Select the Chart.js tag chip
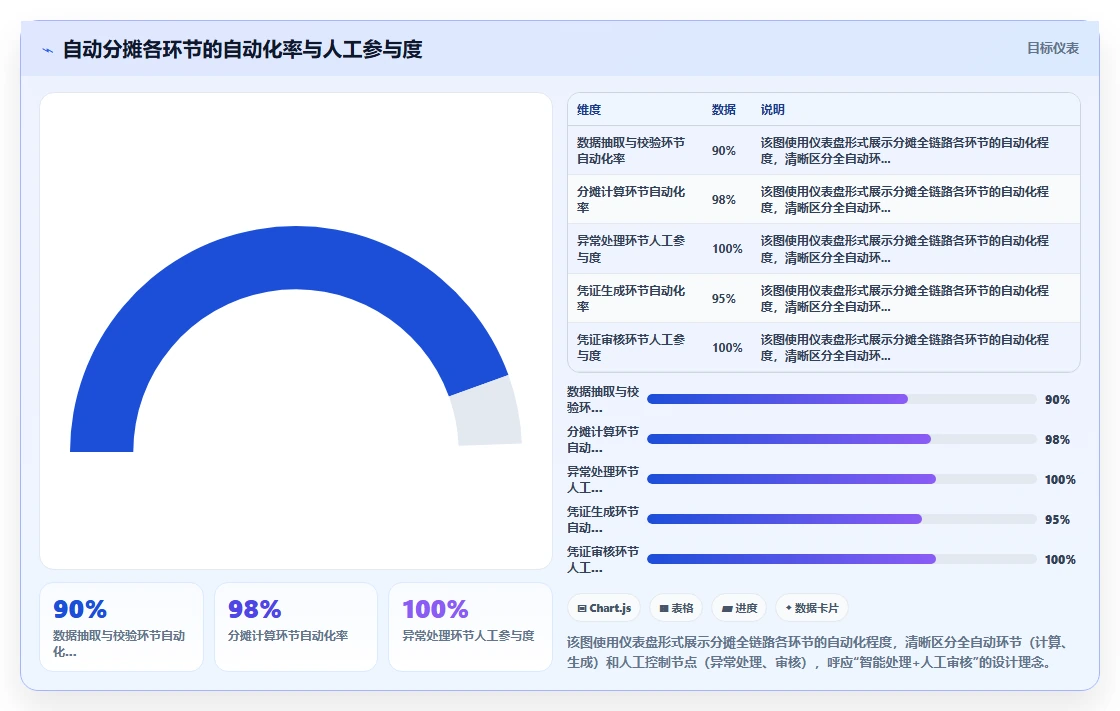This screenshot has height=711, width=1120. click(604, 608)
